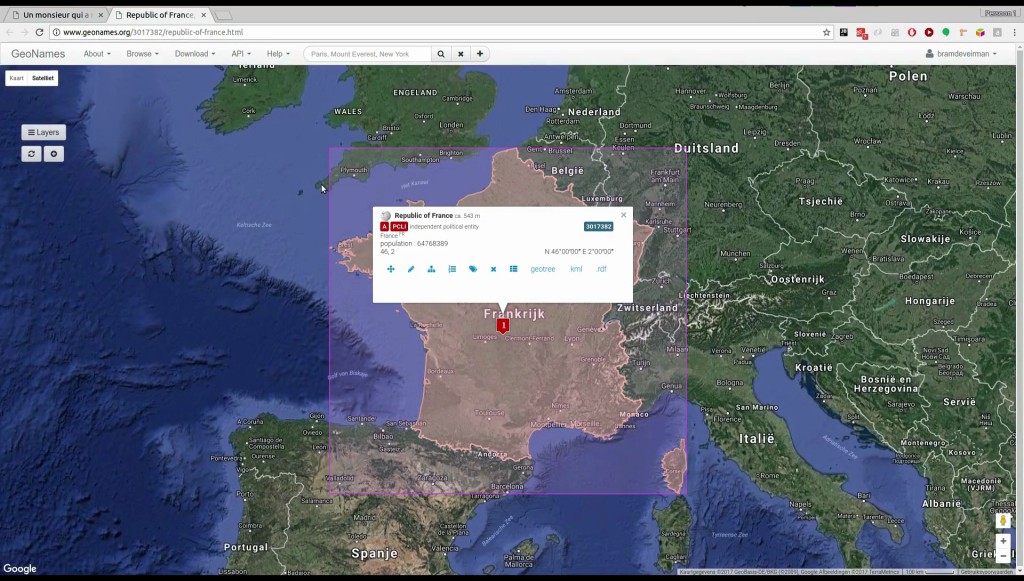
Task: Click the Google logo on the map
Action: [x=20, y=569]
